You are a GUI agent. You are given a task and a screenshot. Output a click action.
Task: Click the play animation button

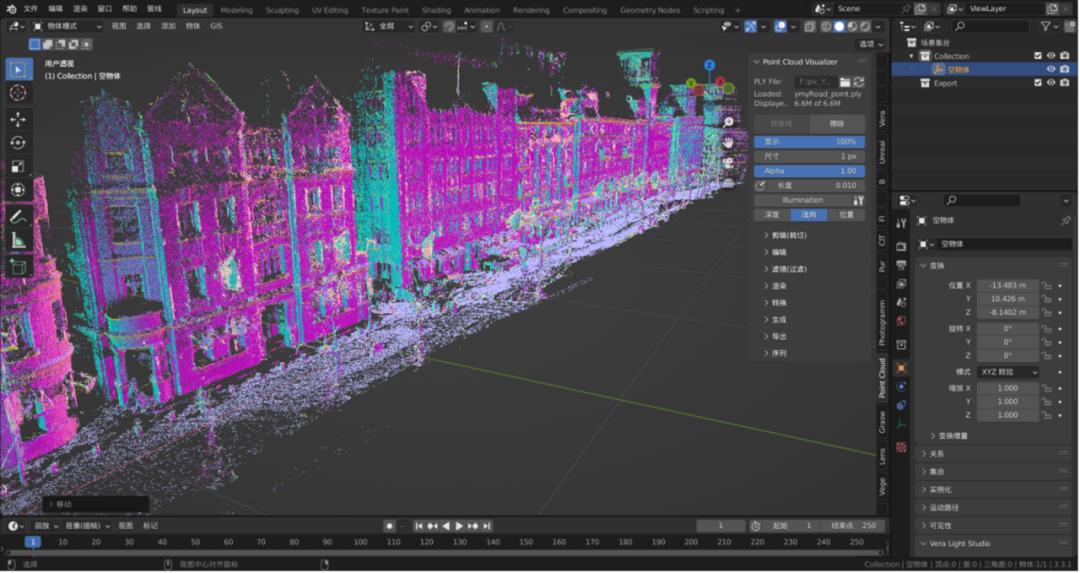pyautogui.click(x=459, y=526)
